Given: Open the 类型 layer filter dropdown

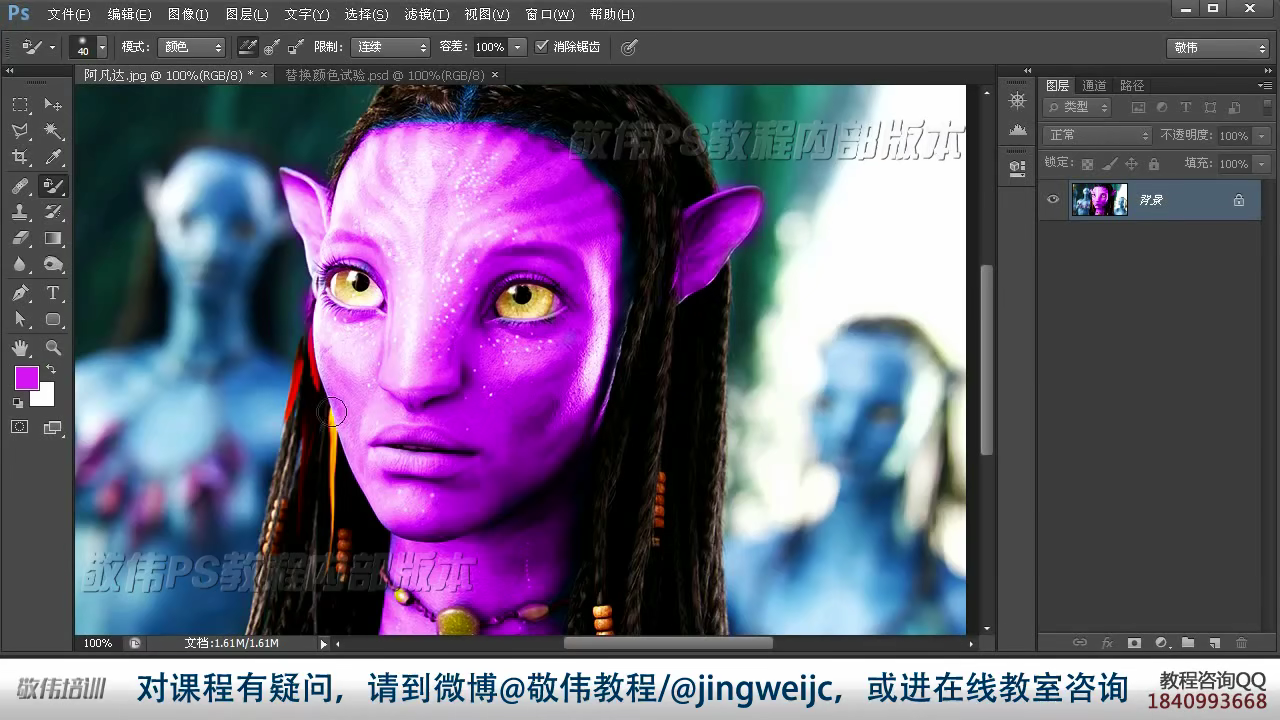Looking at the screenshot, I should pyautogui.click(x=1077, y=107).
